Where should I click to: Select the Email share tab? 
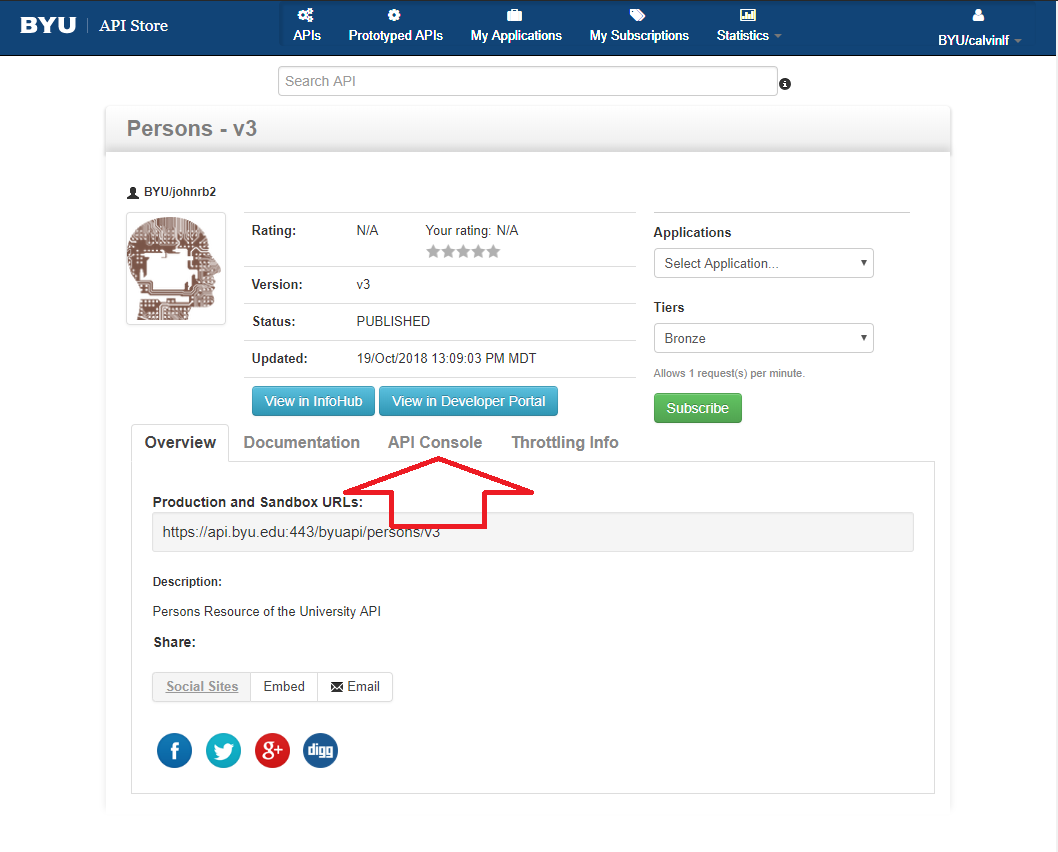(355, 687)
